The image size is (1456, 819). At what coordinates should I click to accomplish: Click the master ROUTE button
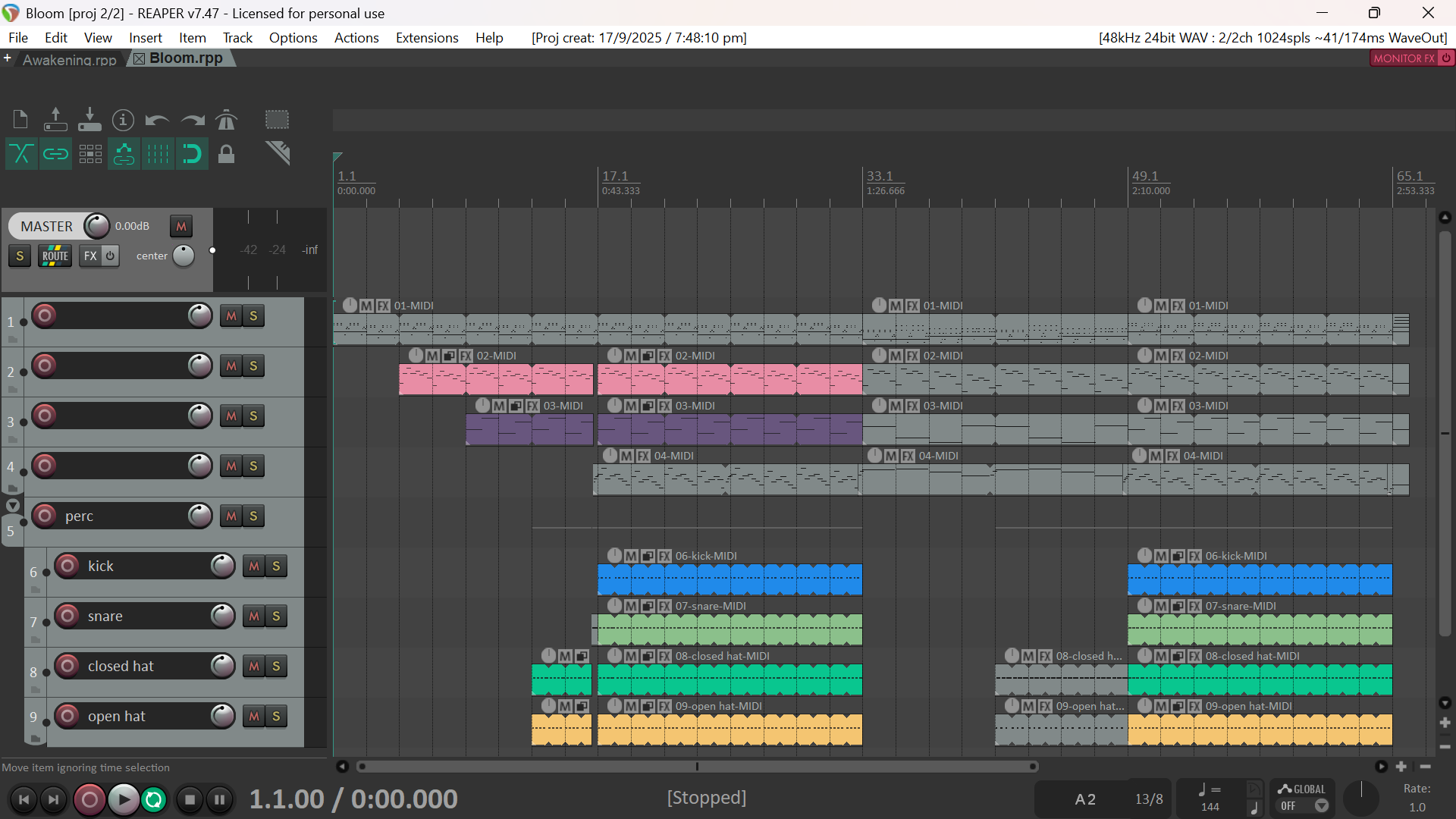(55, 256)
